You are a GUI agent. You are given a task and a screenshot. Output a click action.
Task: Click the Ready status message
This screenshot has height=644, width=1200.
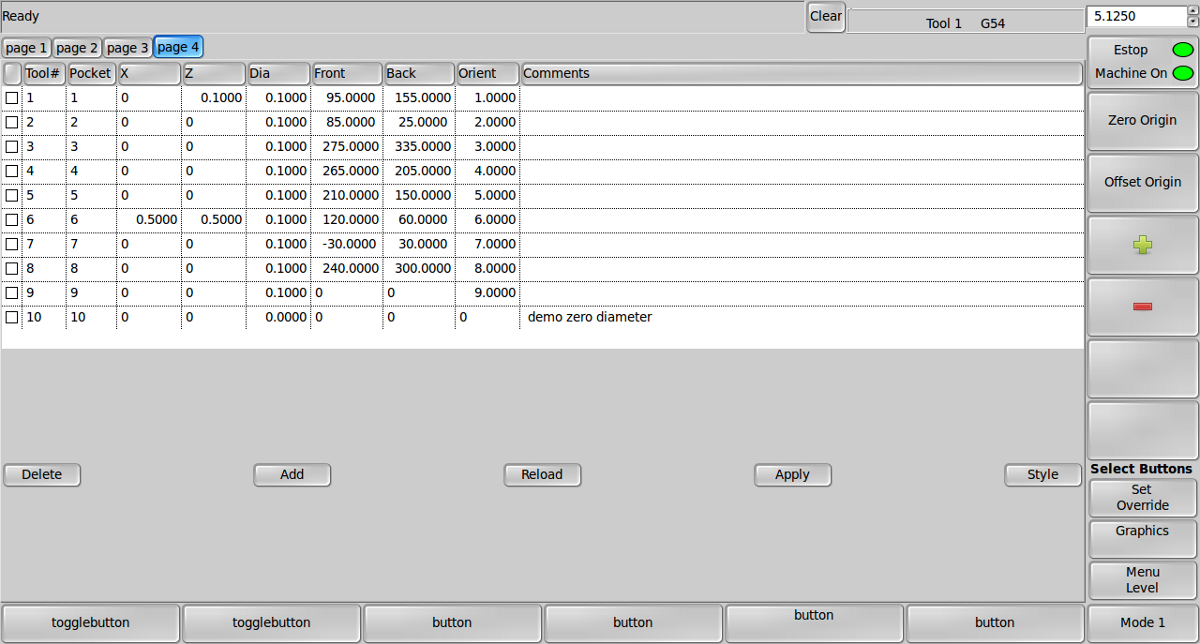(21, 16)
